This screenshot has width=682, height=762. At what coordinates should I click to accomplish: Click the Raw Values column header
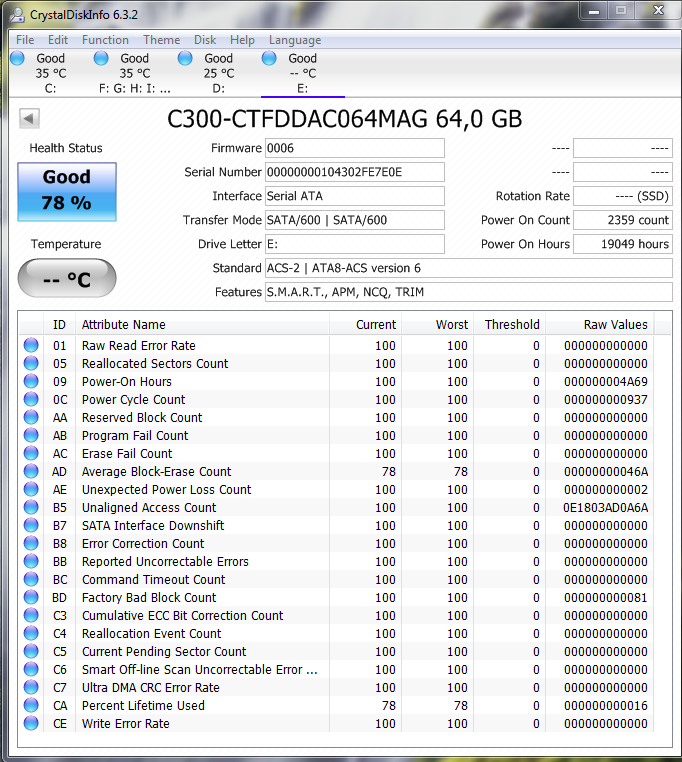pyautogui.click(x=600, y=325)
